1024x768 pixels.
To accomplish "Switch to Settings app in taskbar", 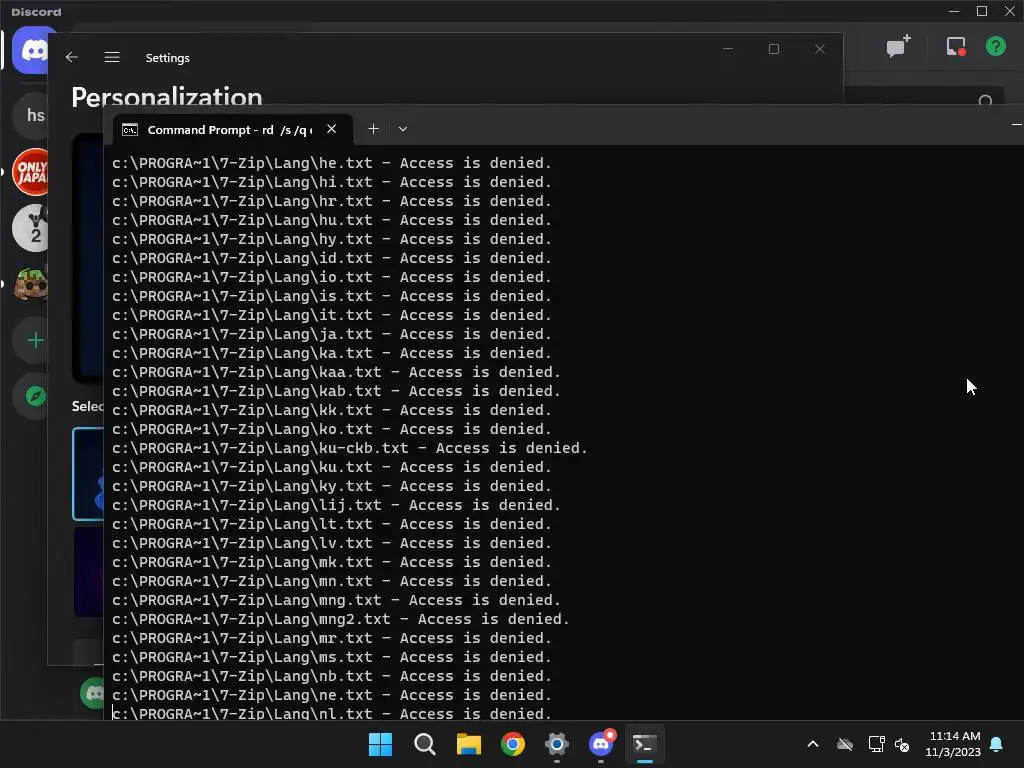I will (556, 744).
